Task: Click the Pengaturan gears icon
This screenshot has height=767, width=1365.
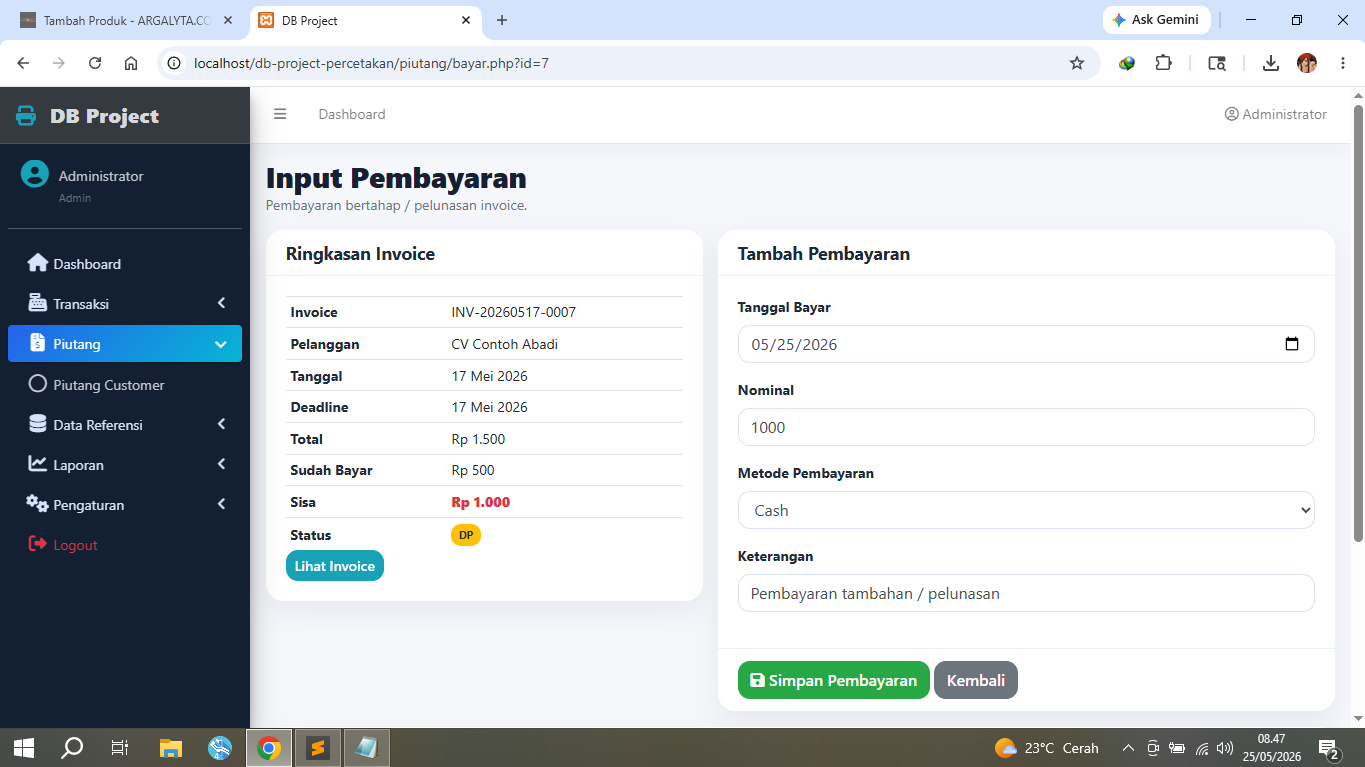Action: (x=38, y=504)
